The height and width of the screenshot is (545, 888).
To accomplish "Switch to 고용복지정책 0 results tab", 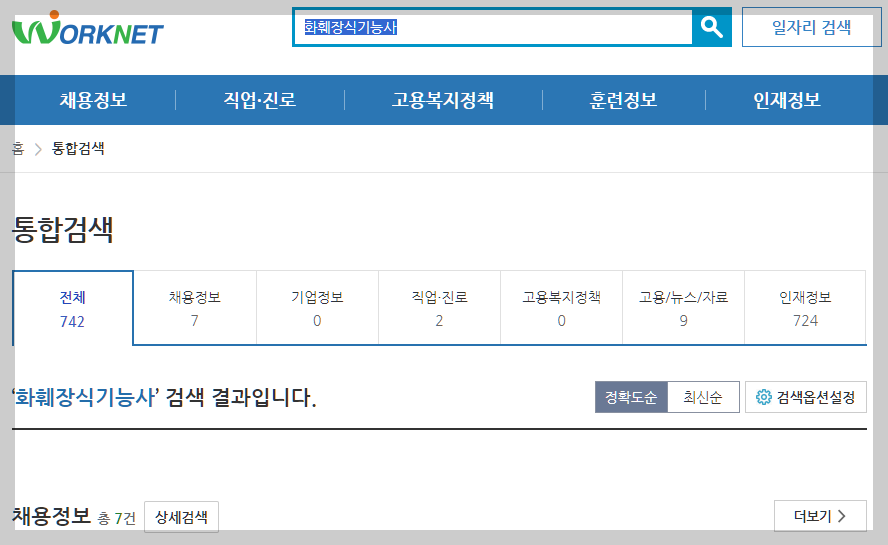I will point(561,308).
